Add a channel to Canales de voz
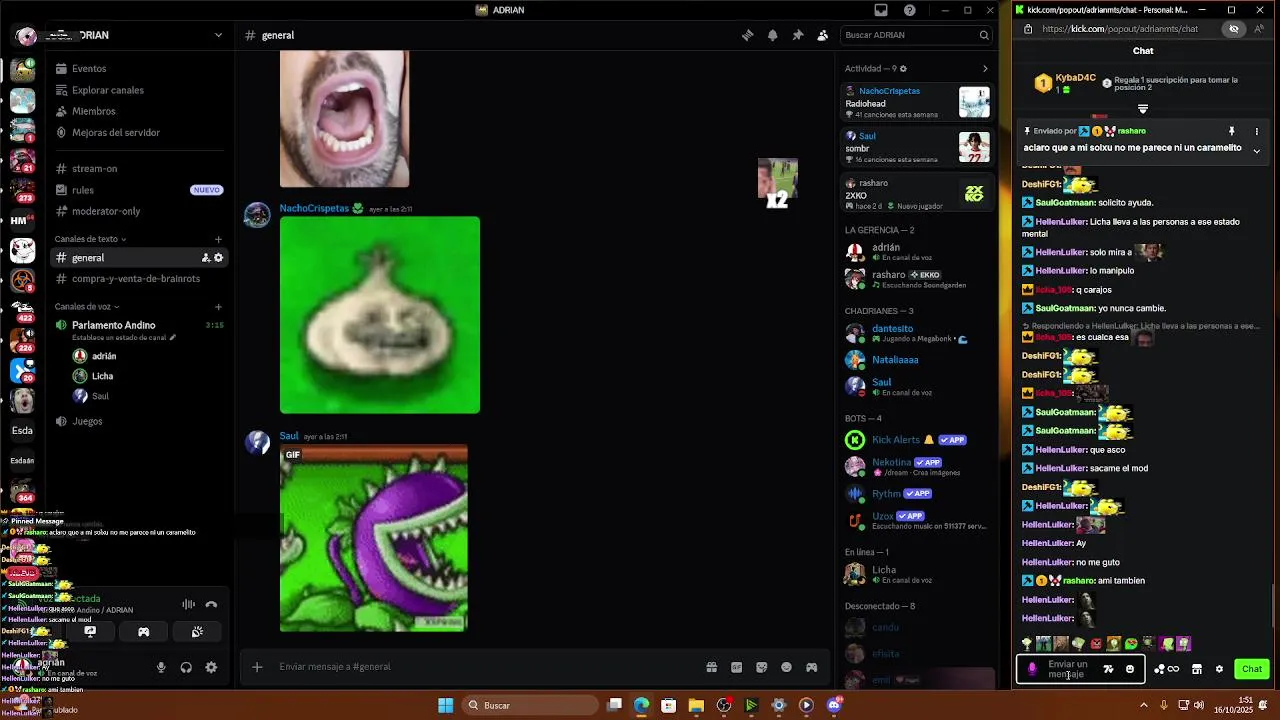The width and height of the screenshot is (1280, 720). [x=218, y=307]
